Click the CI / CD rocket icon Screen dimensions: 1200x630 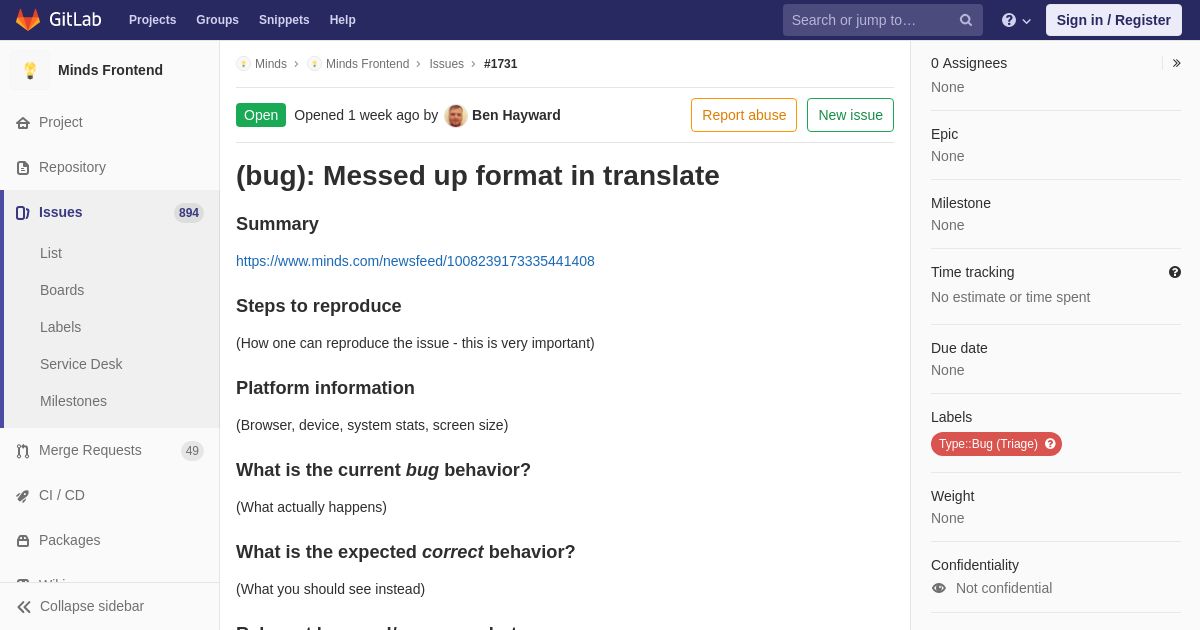pyautogui.click(x=23, y=496)
